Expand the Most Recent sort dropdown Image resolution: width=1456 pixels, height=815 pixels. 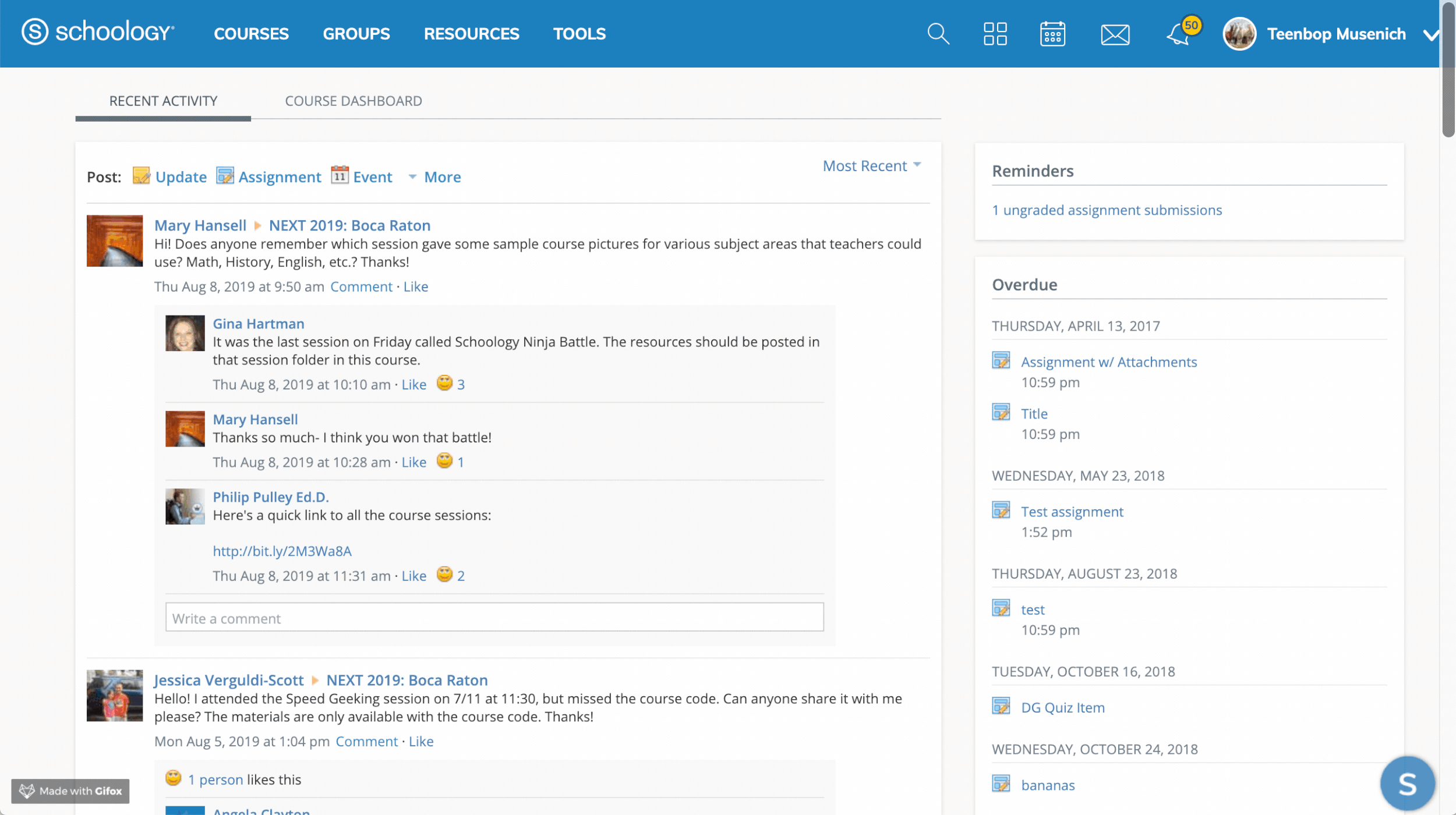(x=871, y=166)
